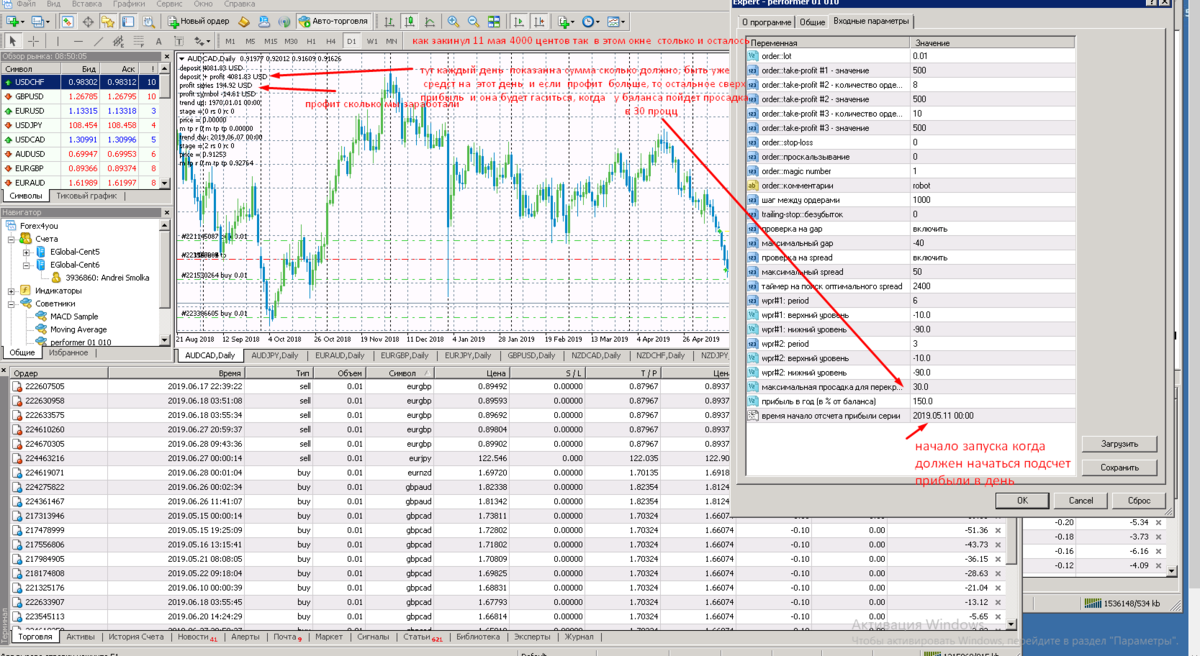Screen dimensions: 1200x656
Task: Click the Загрузить button
Action: coord(1119,444)
